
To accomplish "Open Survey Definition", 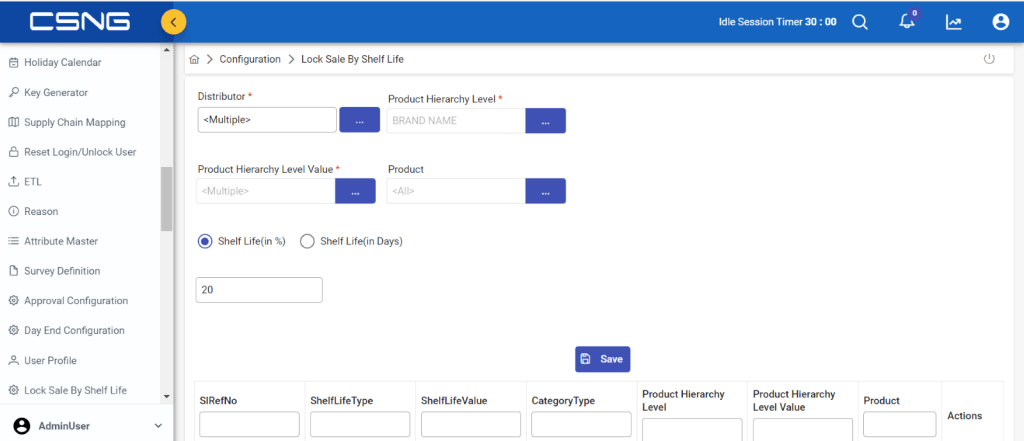I will pos(62,271).
